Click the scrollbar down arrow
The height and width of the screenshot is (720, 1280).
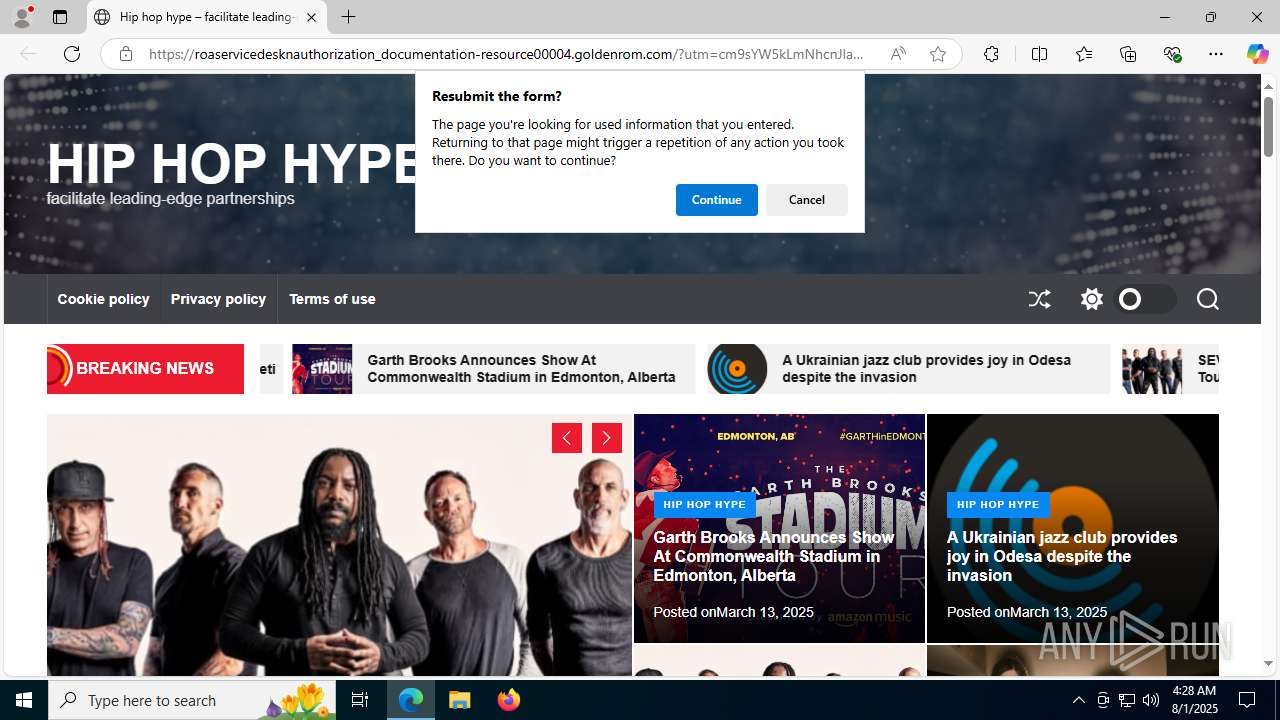[1268, 663]
